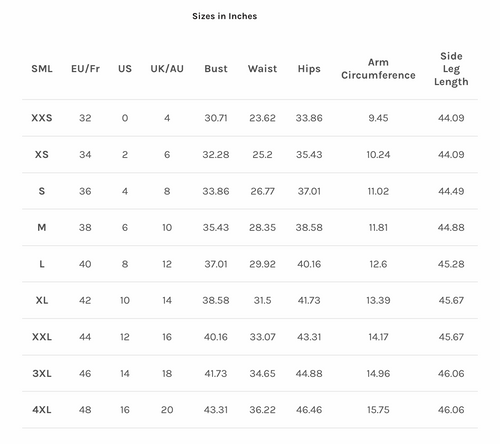Click the EU/Fr column header
Viewport: 500px width, 444px height.
[85, 69]
